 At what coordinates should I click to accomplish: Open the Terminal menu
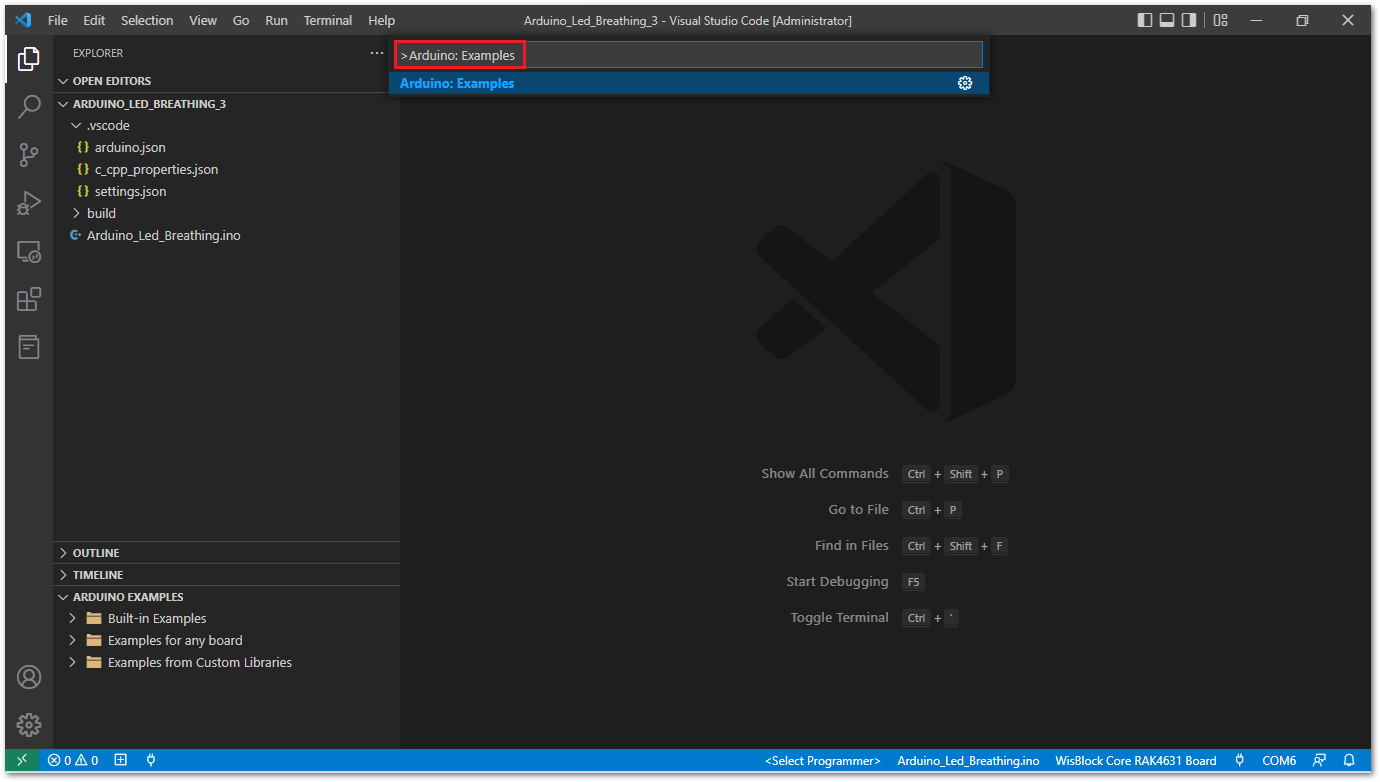tap(328, 20)
